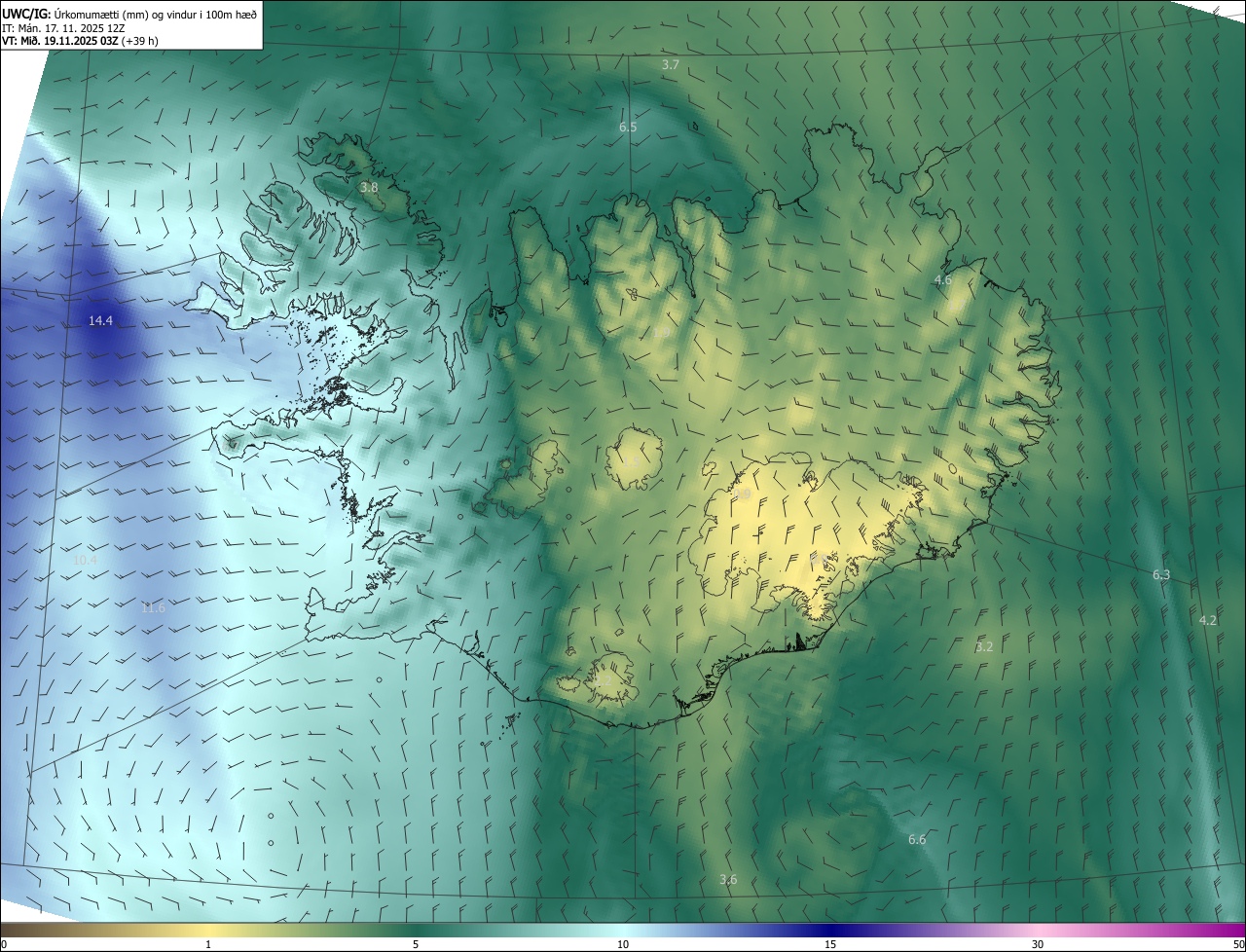Viewport: 1246px width, 952px height.
Task: Click the 3.8 value label
Action: (369, 187)
